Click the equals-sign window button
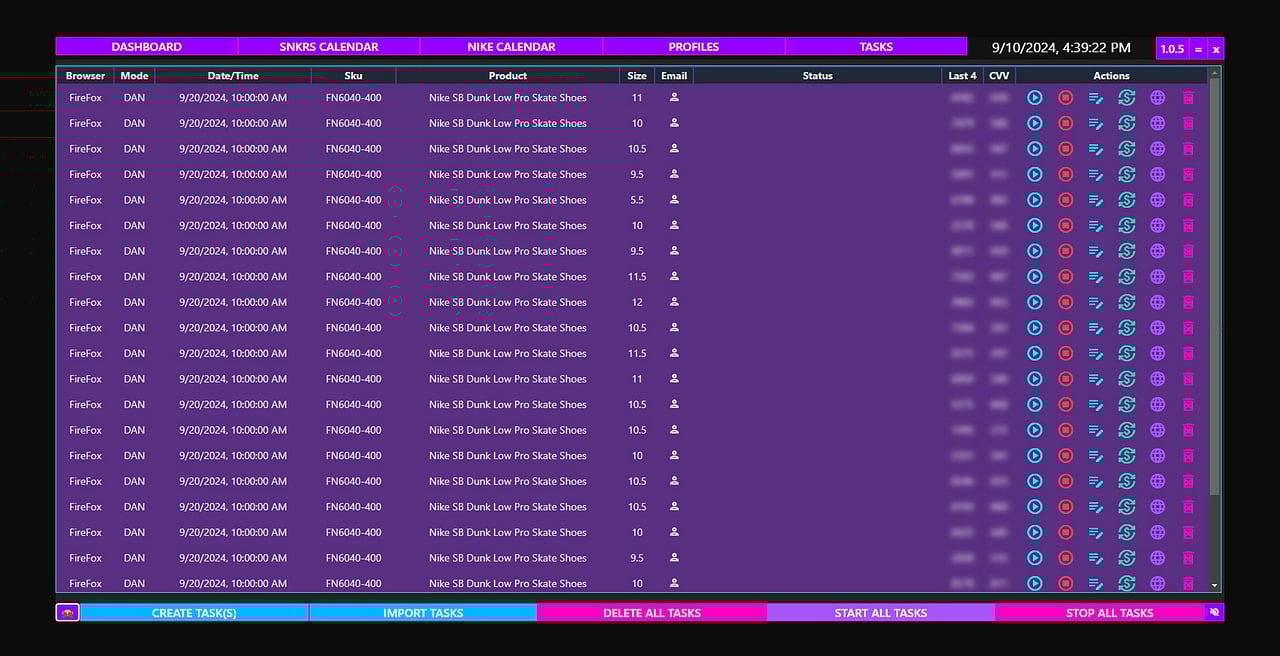The height and width of the screenshot is (656, 1280). pyautogui.click(x=1198, y=49)
